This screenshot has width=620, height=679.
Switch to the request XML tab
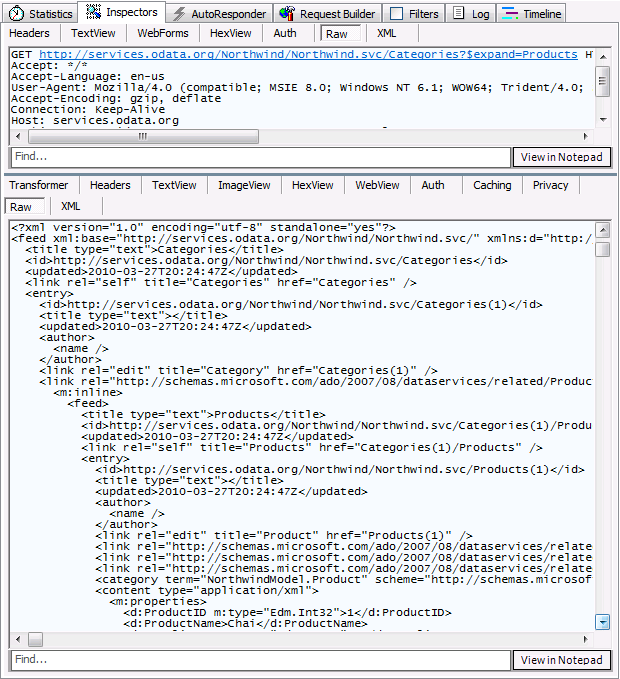click(x=386, y=33)
